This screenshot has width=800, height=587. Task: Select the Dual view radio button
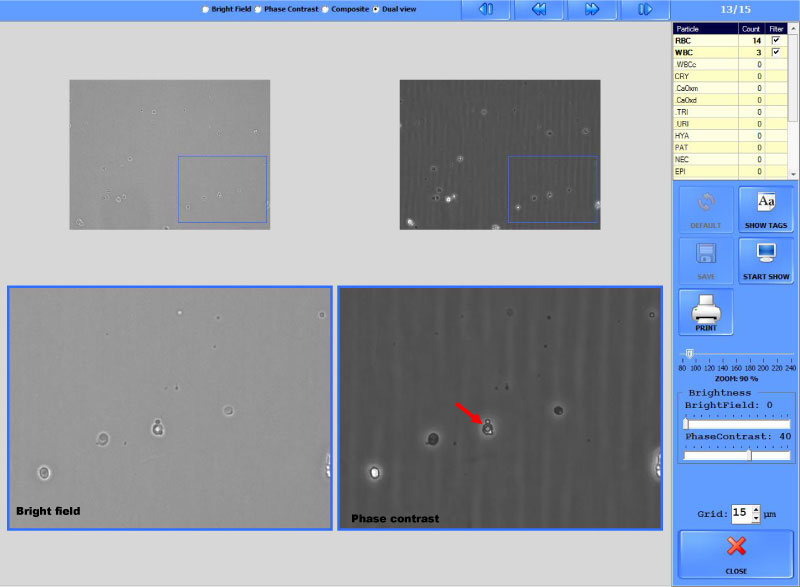[376, 10]
